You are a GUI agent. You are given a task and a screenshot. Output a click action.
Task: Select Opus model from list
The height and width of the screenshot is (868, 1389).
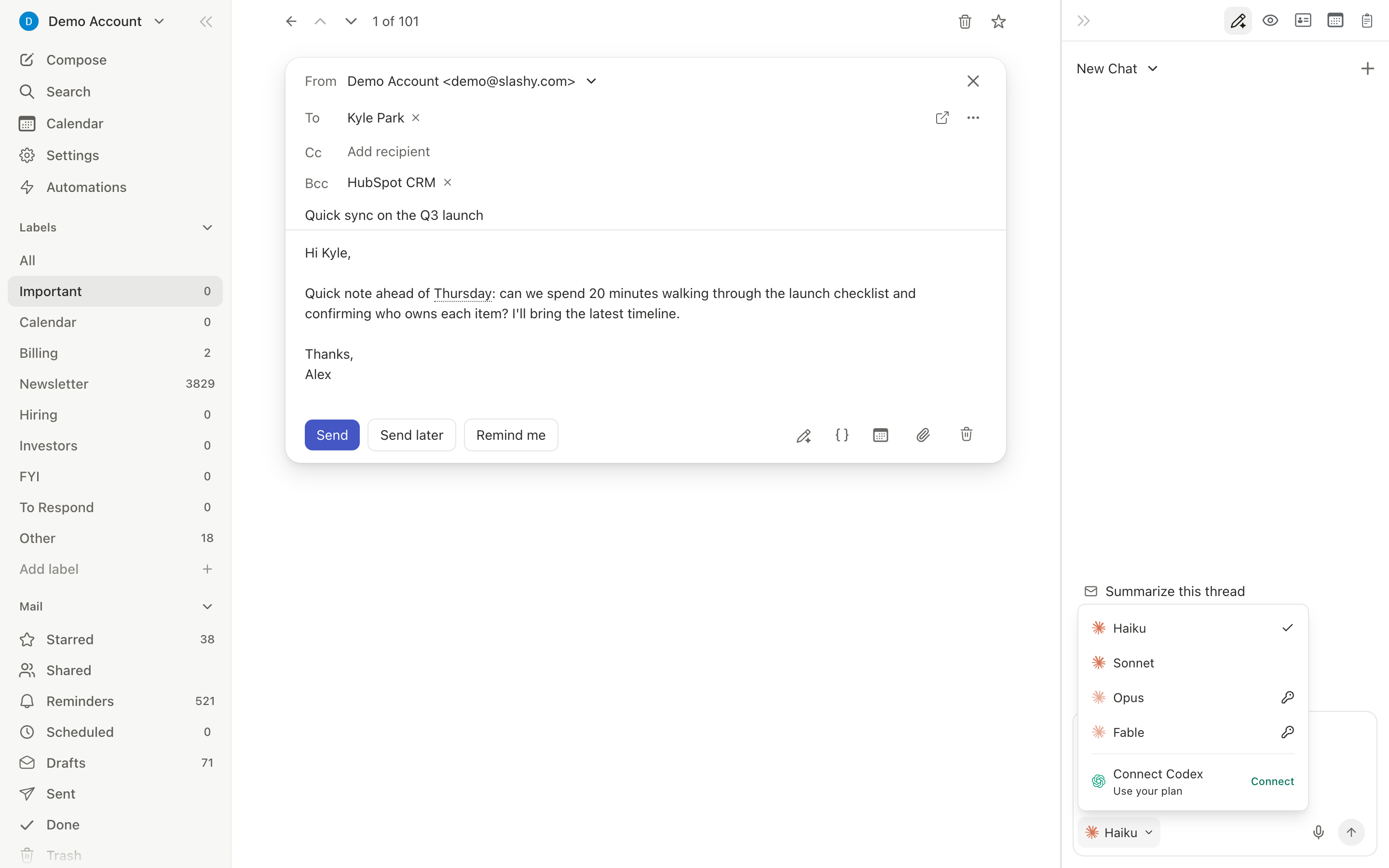(x=1193, y=698)
